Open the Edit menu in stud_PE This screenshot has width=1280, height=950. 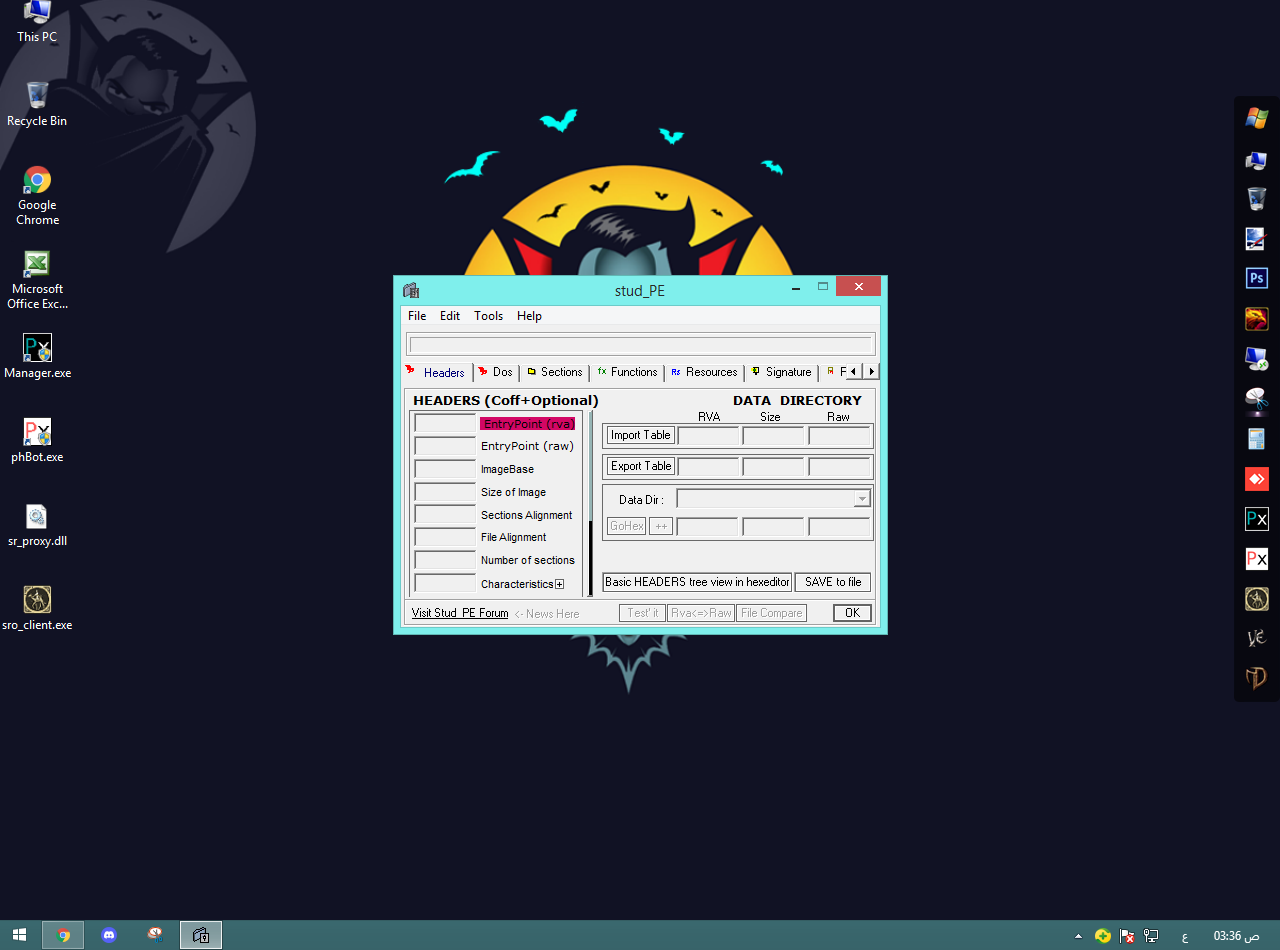click(x=450, y=316)
